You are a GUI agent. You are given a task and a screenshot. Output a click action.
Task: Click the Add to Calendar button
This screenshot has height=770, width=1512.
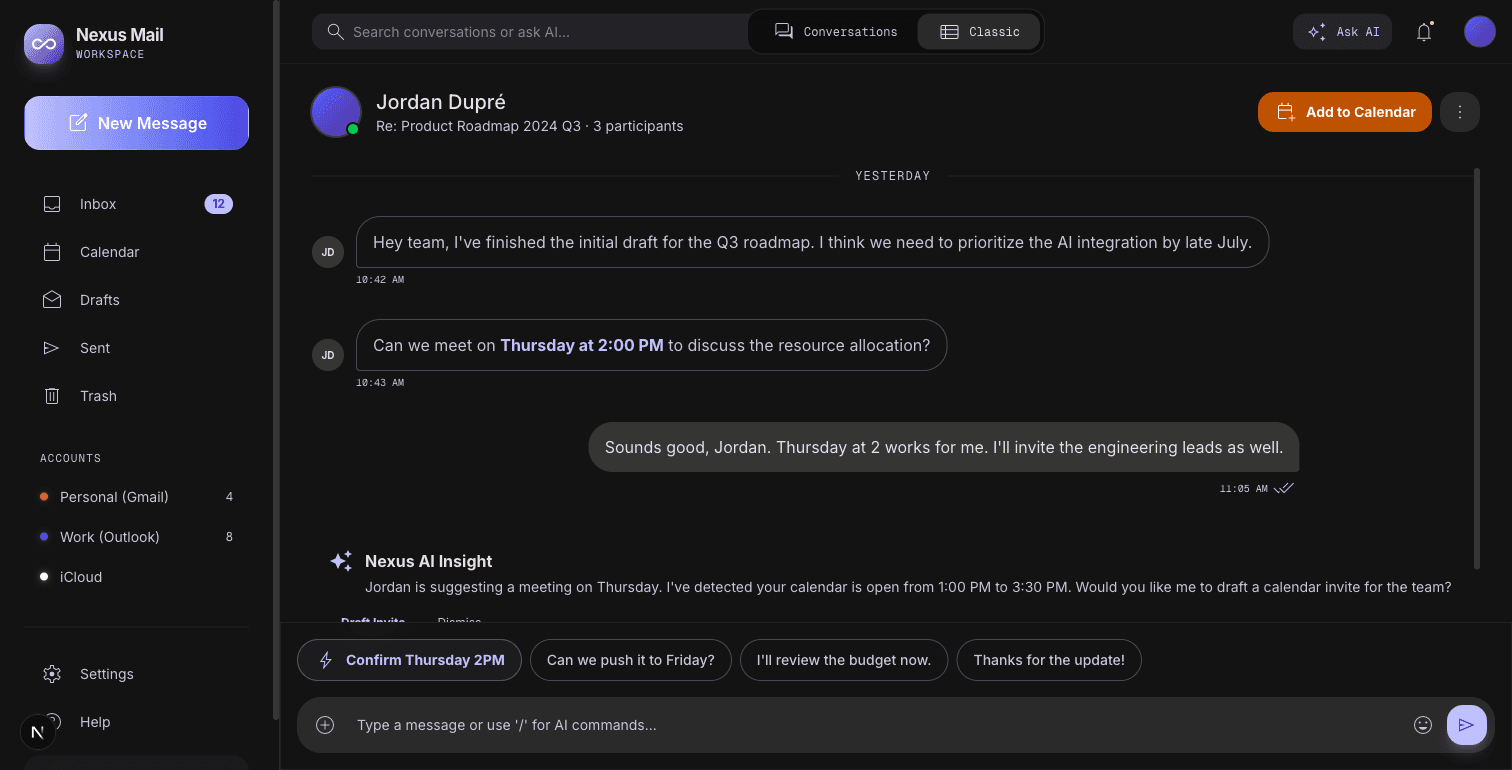[x=1345, y=112]
